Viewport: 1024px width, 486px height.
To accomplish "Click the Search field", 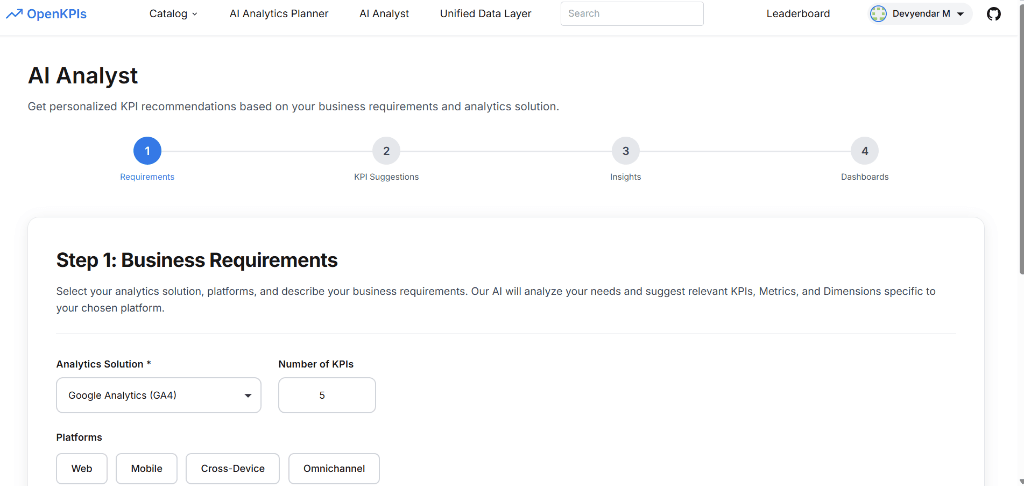I will [x=632, y=13].
